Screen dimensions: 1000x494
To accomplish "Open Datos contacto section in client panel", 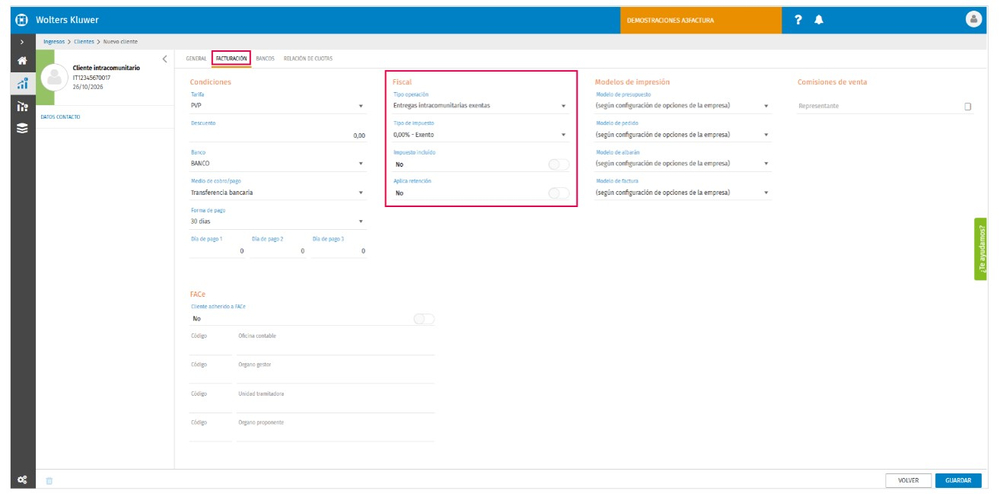I will coord(61,117).
